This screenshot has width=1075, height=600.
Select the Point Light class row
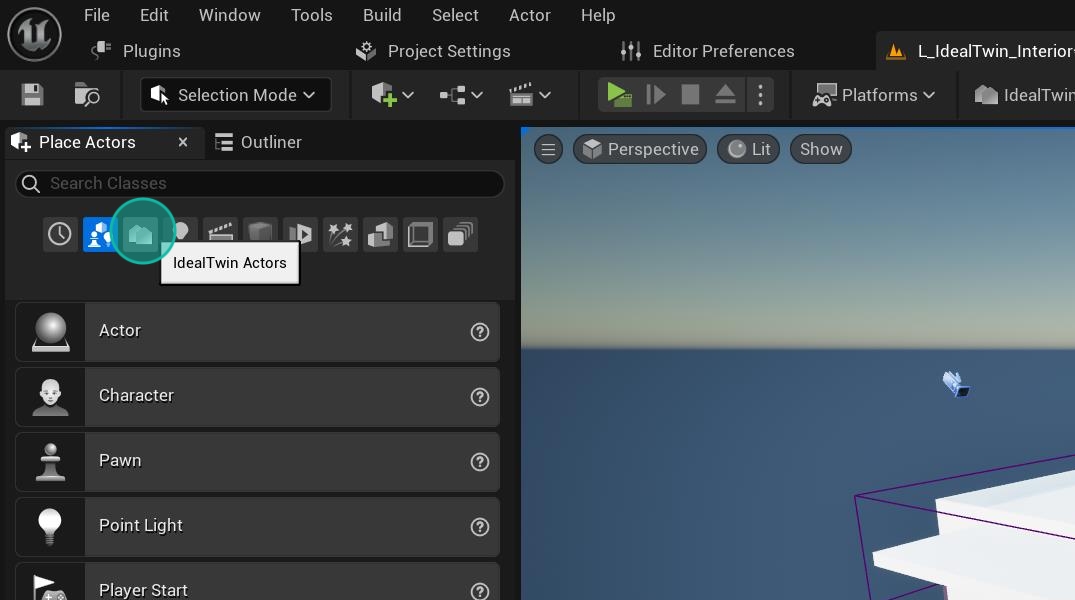(x=257, y=527)
